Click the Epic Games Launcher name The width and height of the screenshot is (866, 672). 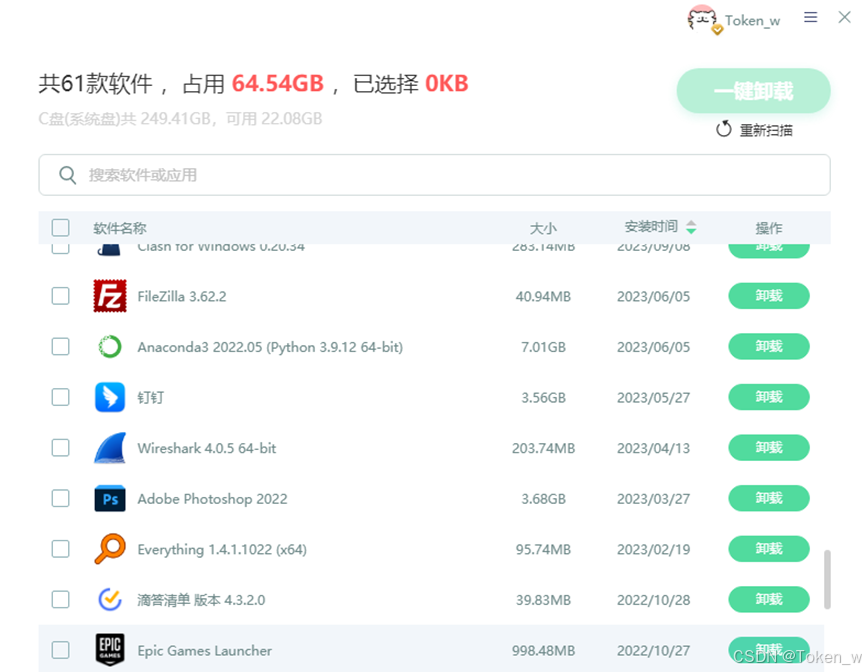point(204,651)
